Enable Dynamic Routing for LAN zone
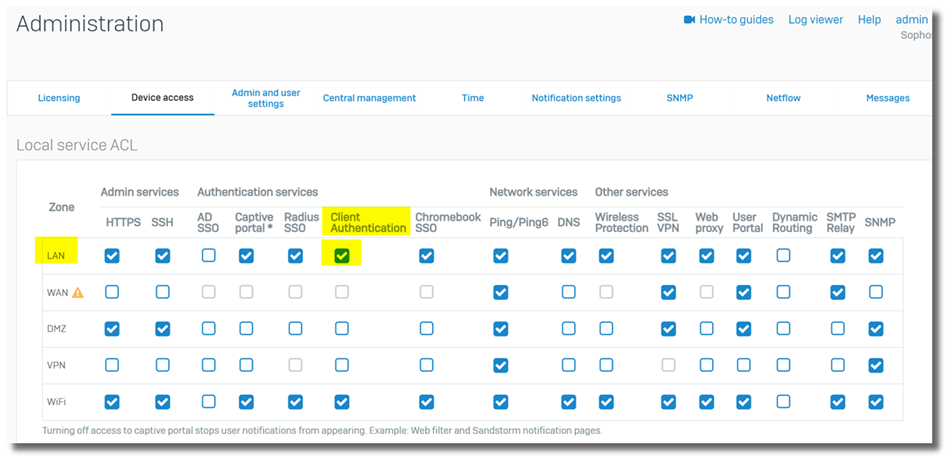This screenshot has height=456, width=945. coord(783,256)
